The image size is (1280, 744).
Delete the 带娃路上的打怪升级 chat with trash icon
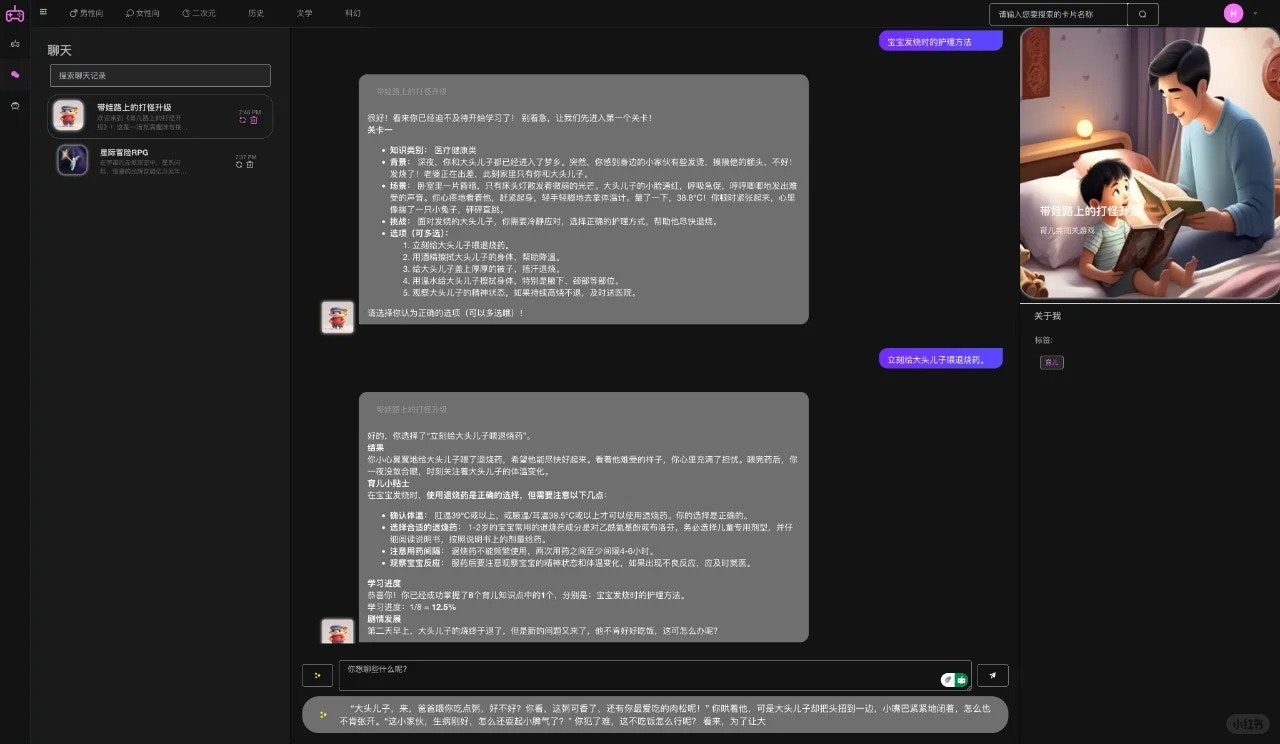[x=254, y=120]
